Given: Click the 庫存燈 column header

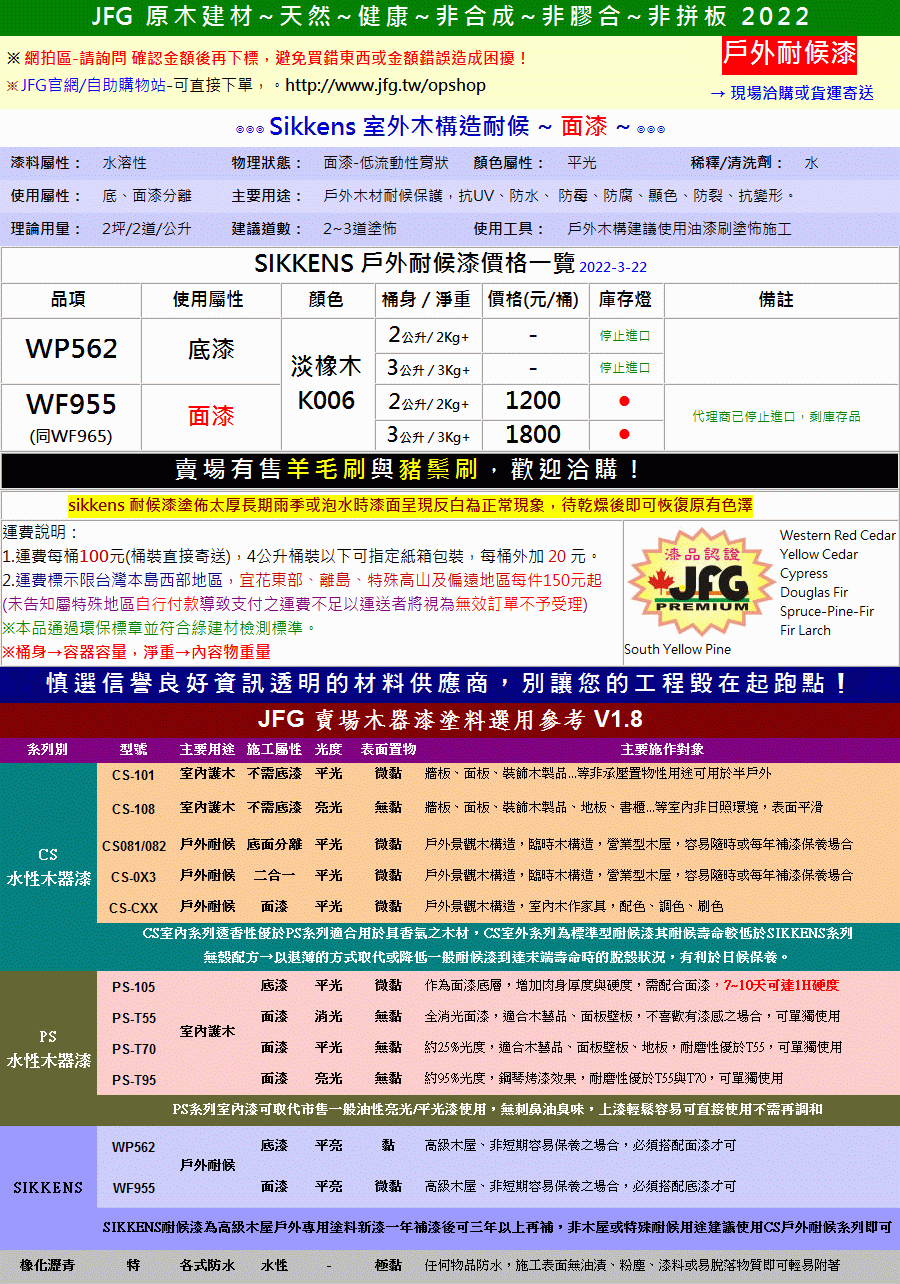Looking at the screenshot, I should pyautogui.click(x=625, y=300).
